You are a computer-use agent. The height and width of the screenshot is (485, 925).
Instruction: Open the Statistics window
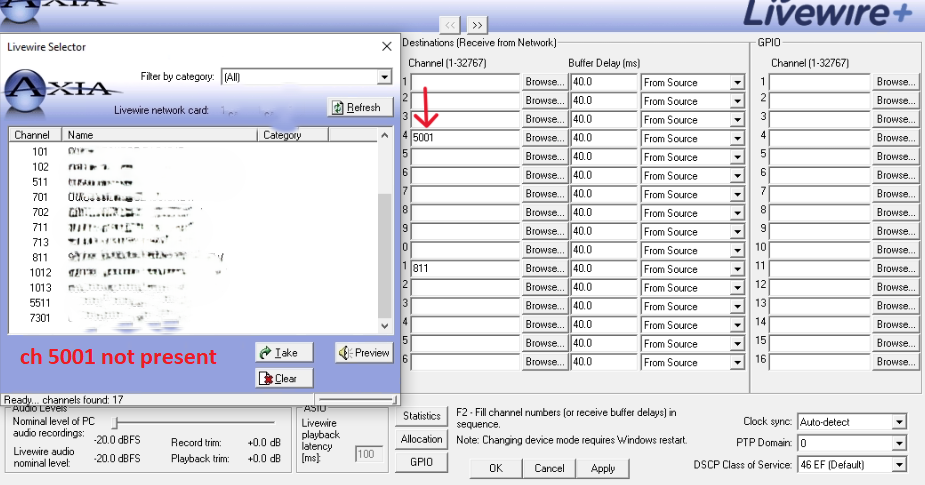(421, 416)
